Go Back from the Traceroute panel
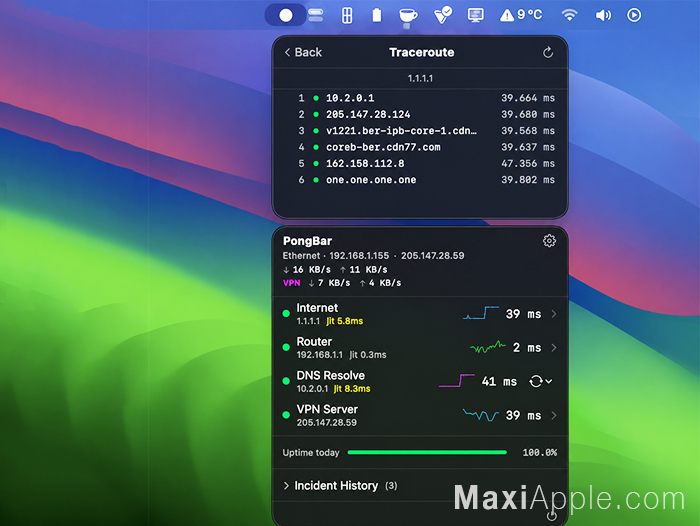Image resolution: width=700 pixels, height=526 pixels. 303,53
